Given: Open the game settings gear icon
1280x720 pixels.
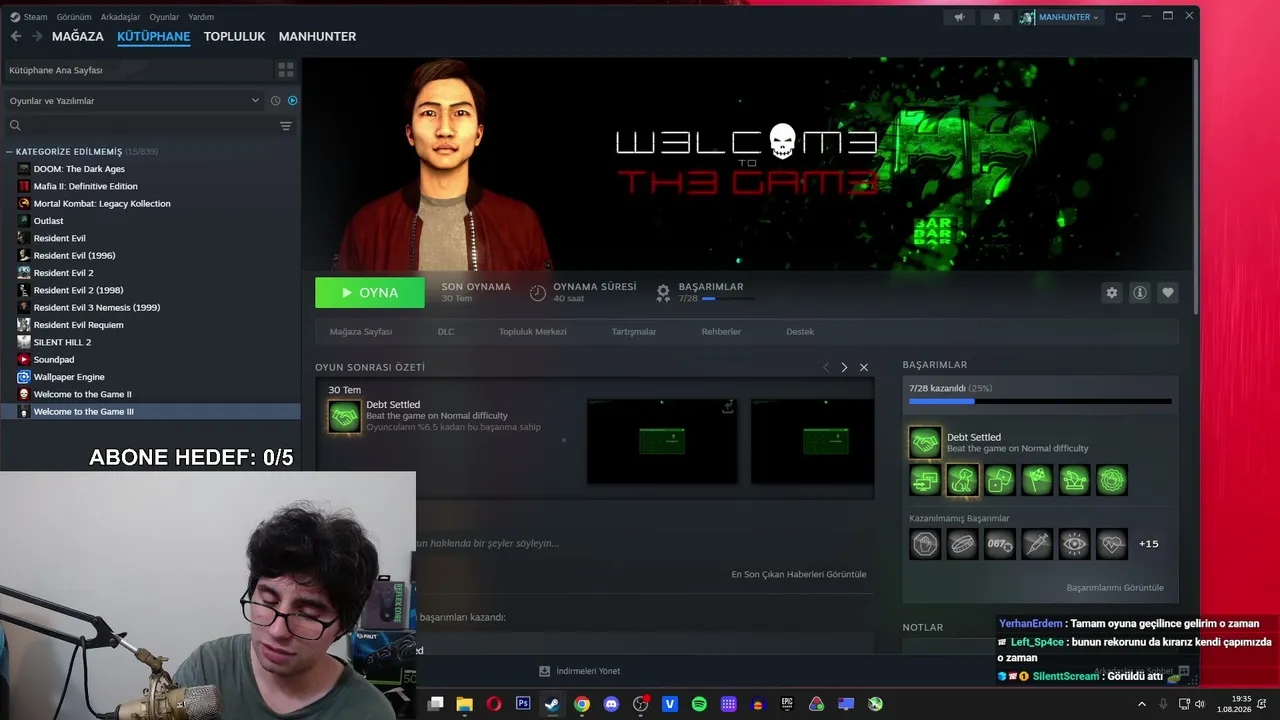Looking at the screenshot, I should [1111, 293].
